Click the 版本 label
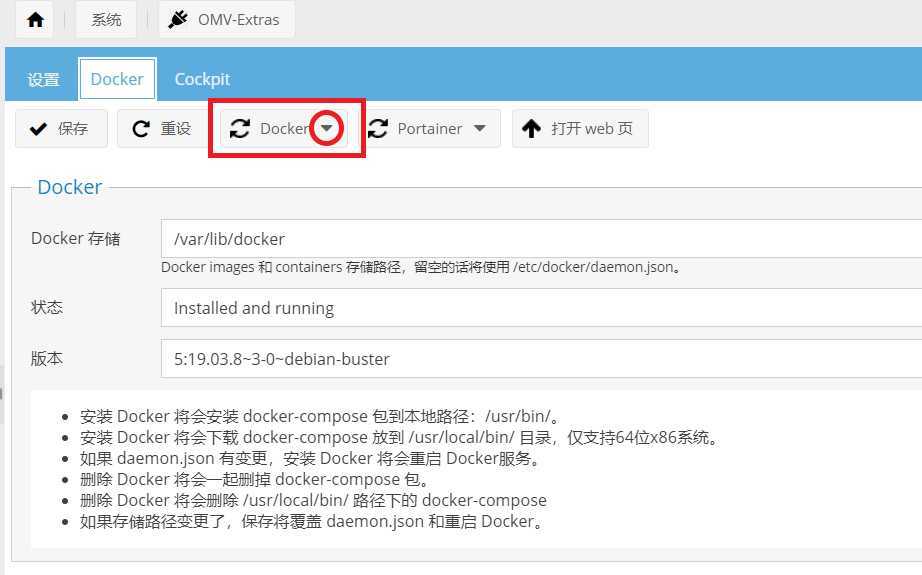The image size is (922, 575). [x=46, y=358]
